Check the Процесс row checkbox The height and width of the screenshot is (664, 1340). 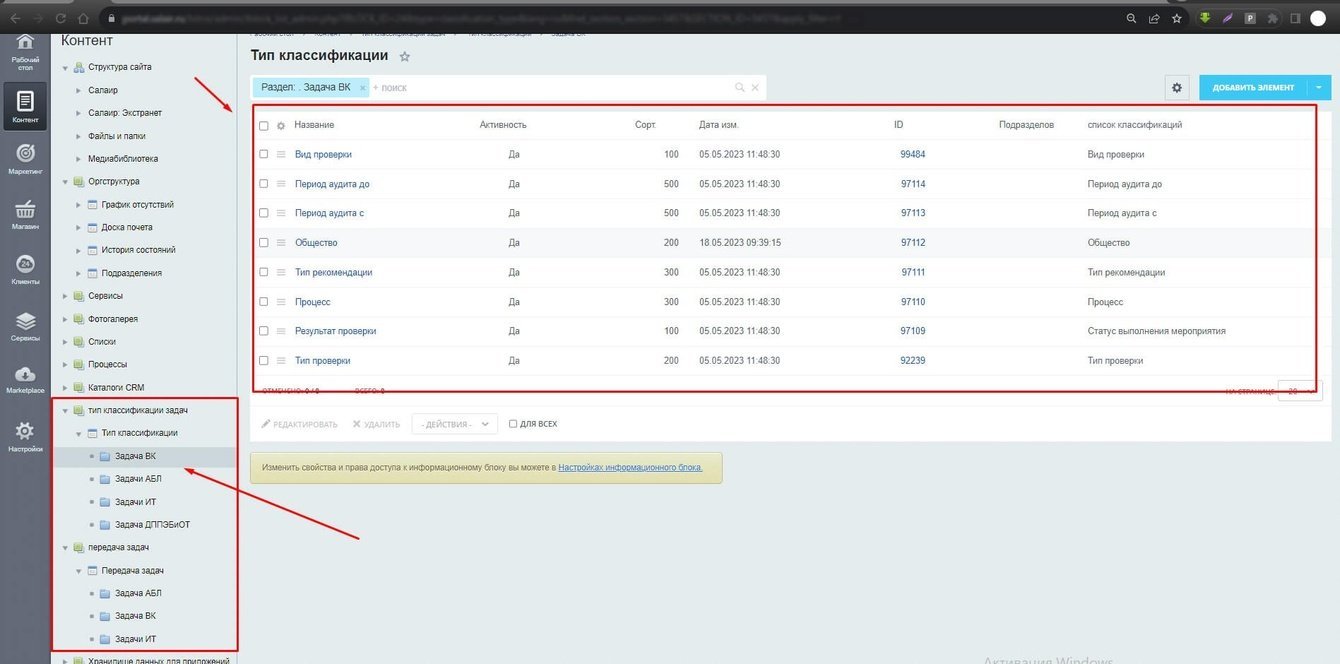click(264, 302)
